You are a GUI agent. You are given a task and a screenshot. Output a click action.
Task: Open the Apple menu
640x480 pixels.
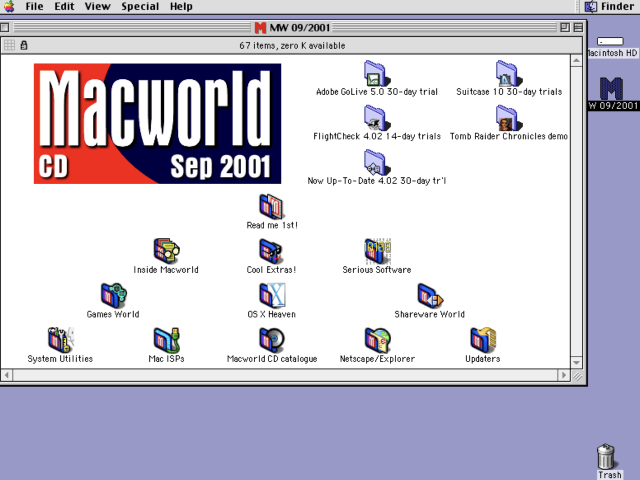(x=9, y=7)
